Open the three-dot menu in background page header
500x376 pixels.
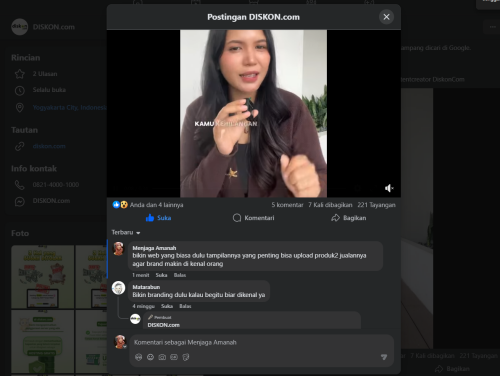[x=492, y=27]
